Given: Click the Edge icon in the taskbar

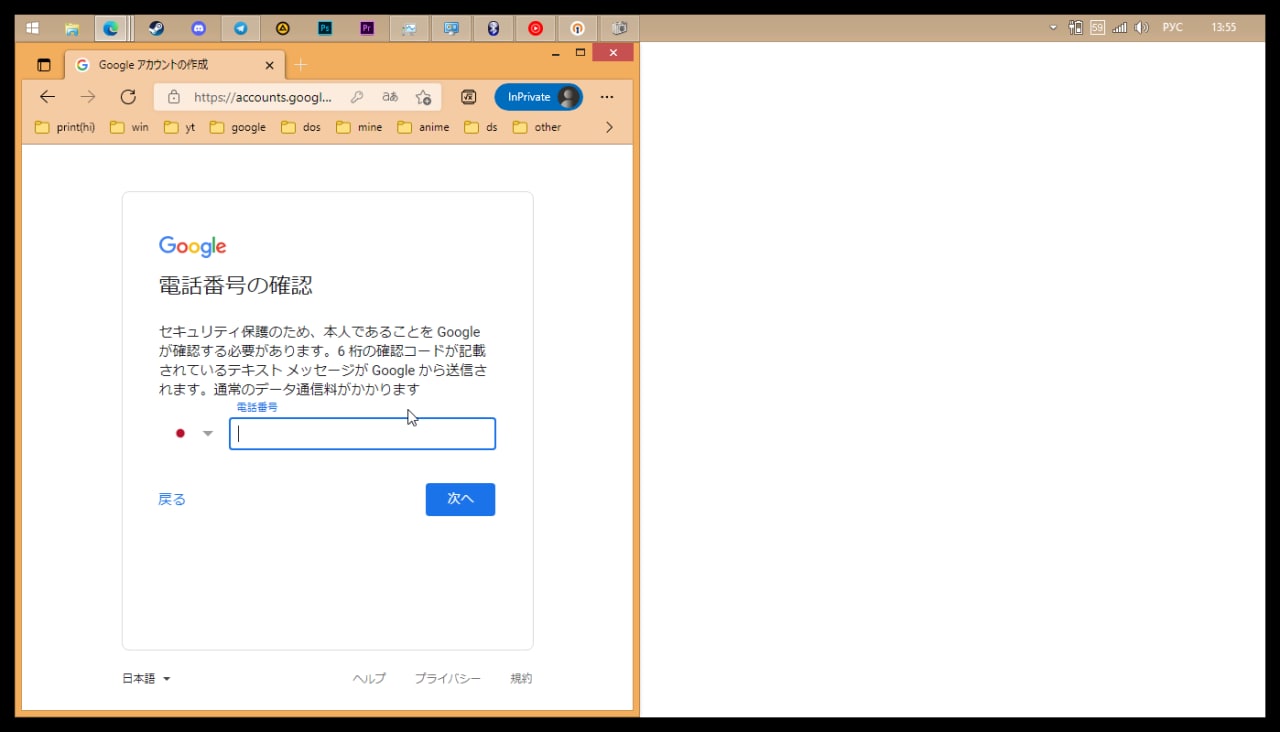Looking at the screenshot, I should coord(110,28).
